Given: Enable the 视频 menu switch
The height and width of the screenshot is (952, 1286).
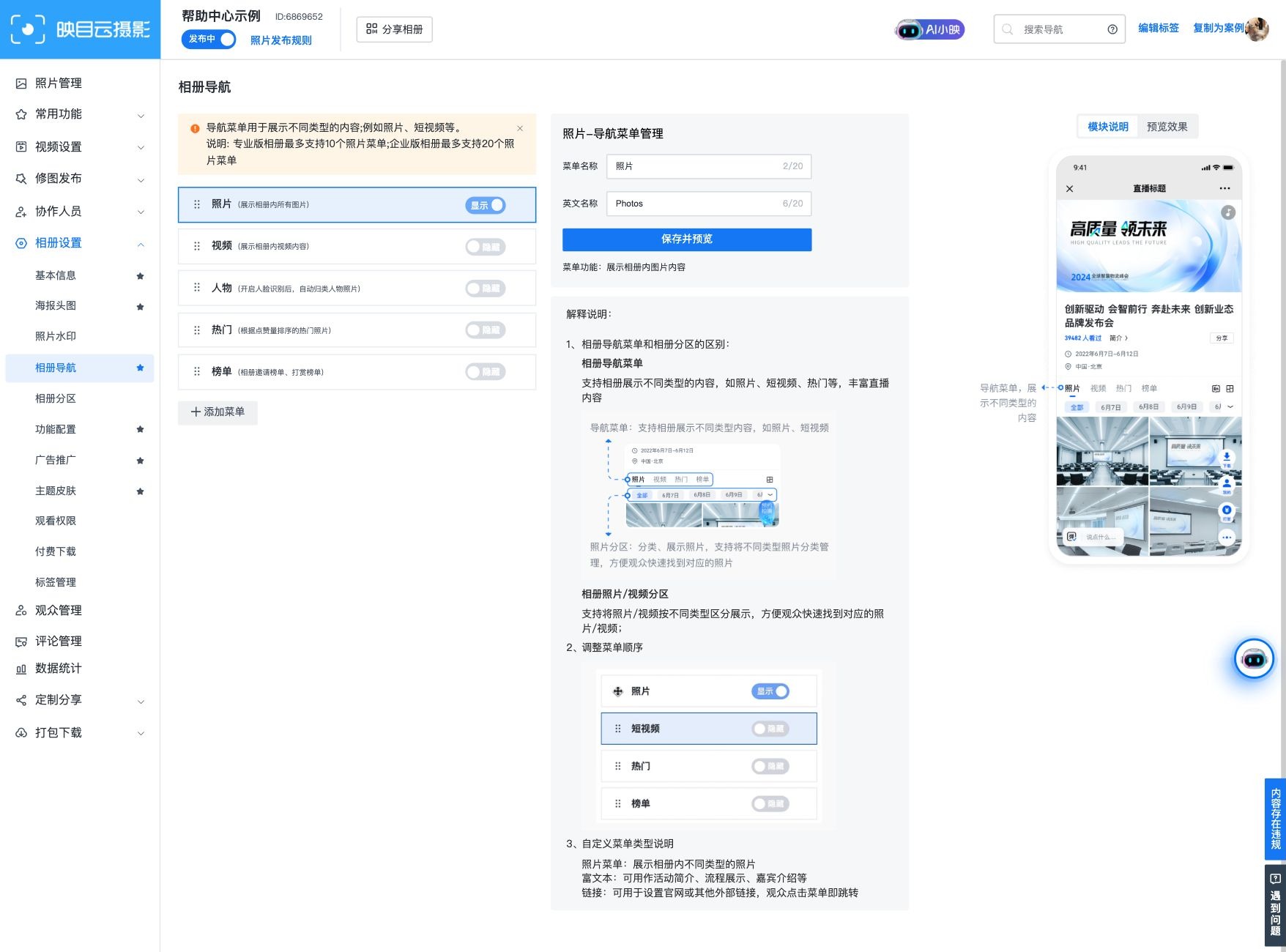Looking at the screenshot, I should pos(485,248).
